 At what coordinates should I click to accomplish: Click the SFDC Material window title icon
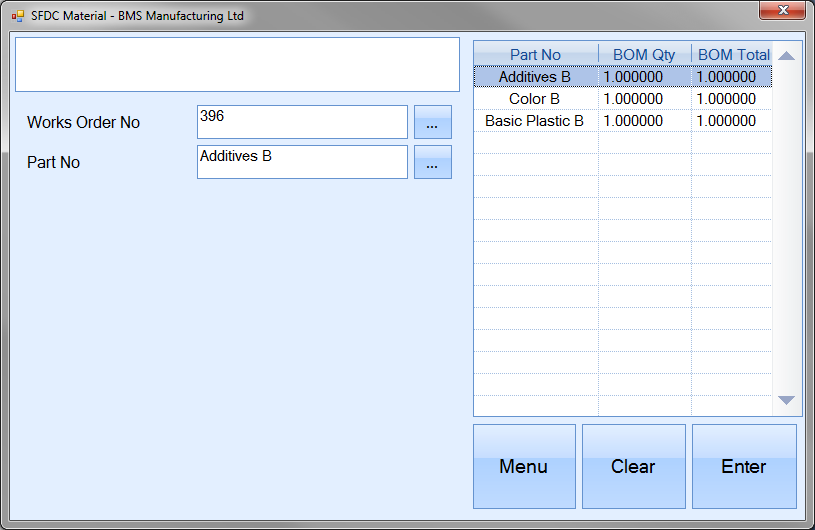(18, 16)
